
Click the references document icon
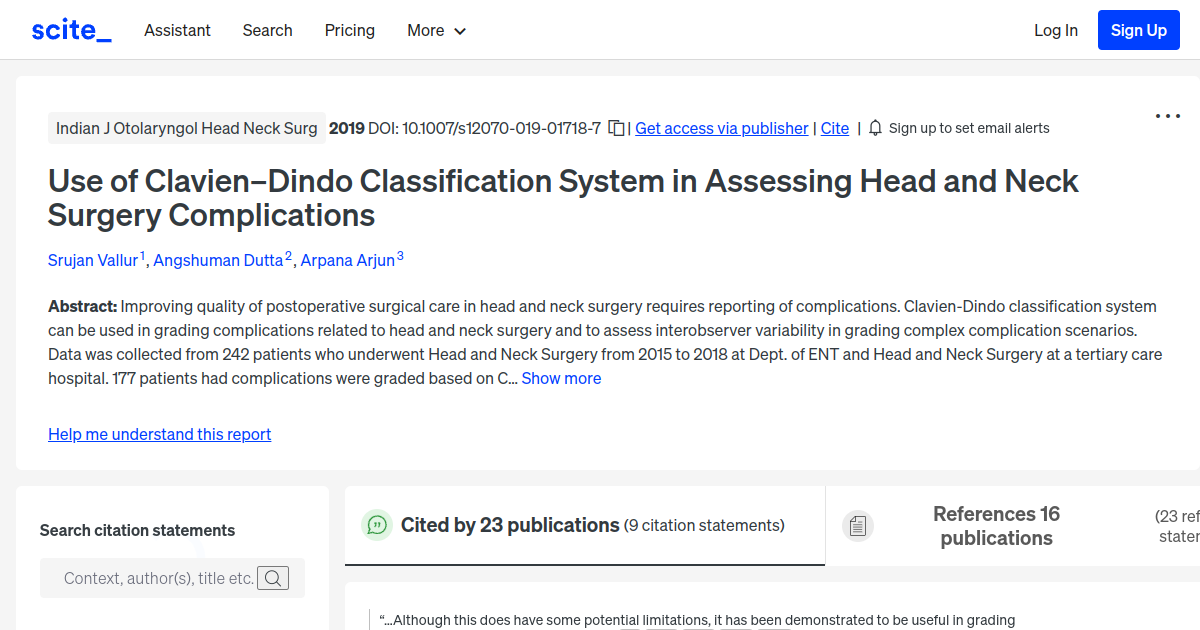point(858,525)
